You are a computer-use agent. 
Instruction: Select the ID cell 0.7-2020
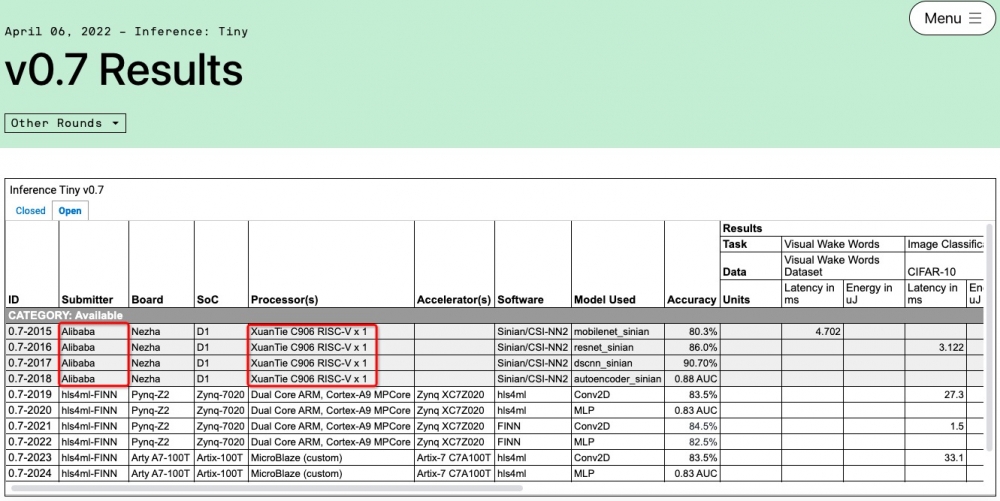tap(30, 410)
